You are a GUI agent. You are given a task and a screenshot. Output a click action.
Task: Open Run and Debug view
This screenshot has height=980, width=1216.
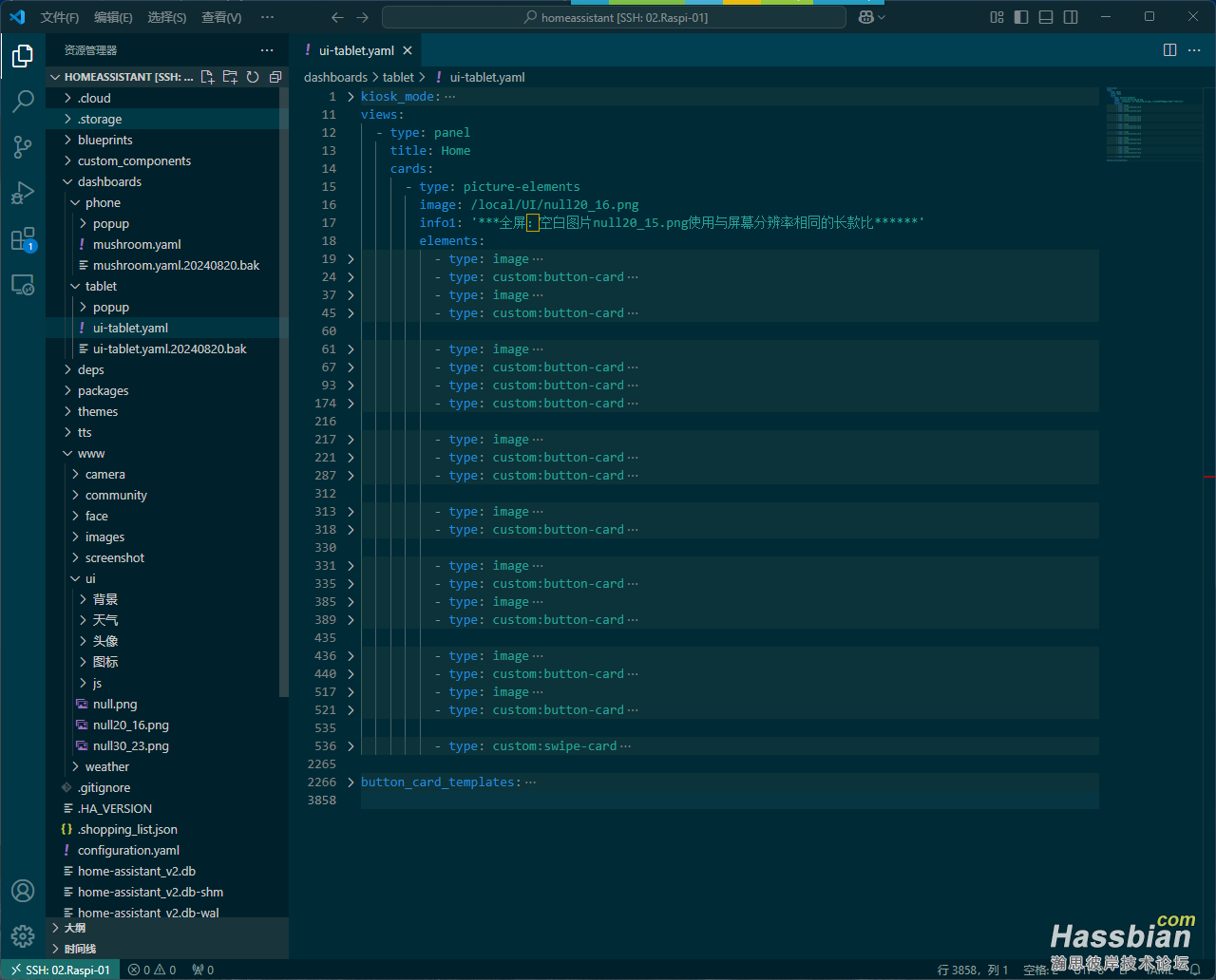(x=23, y=193)
